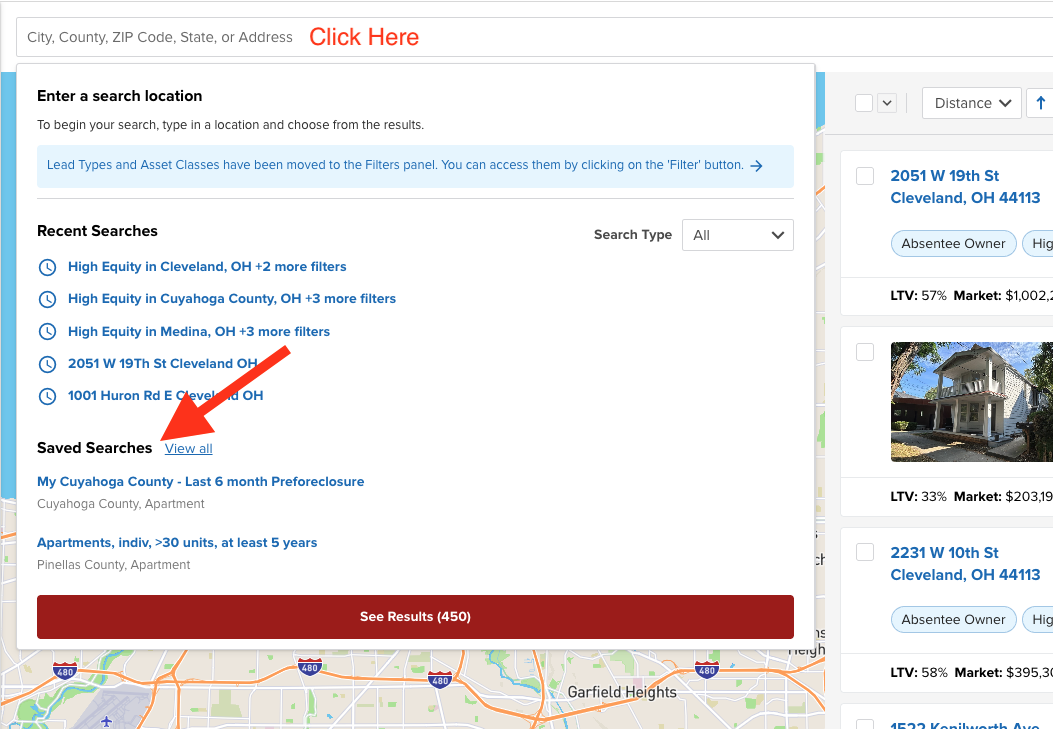This screenshot has width=1053, height=729.
Task: Click Interstate 480 shield near Garfield Heights
Action: click(x=439, y=680)
